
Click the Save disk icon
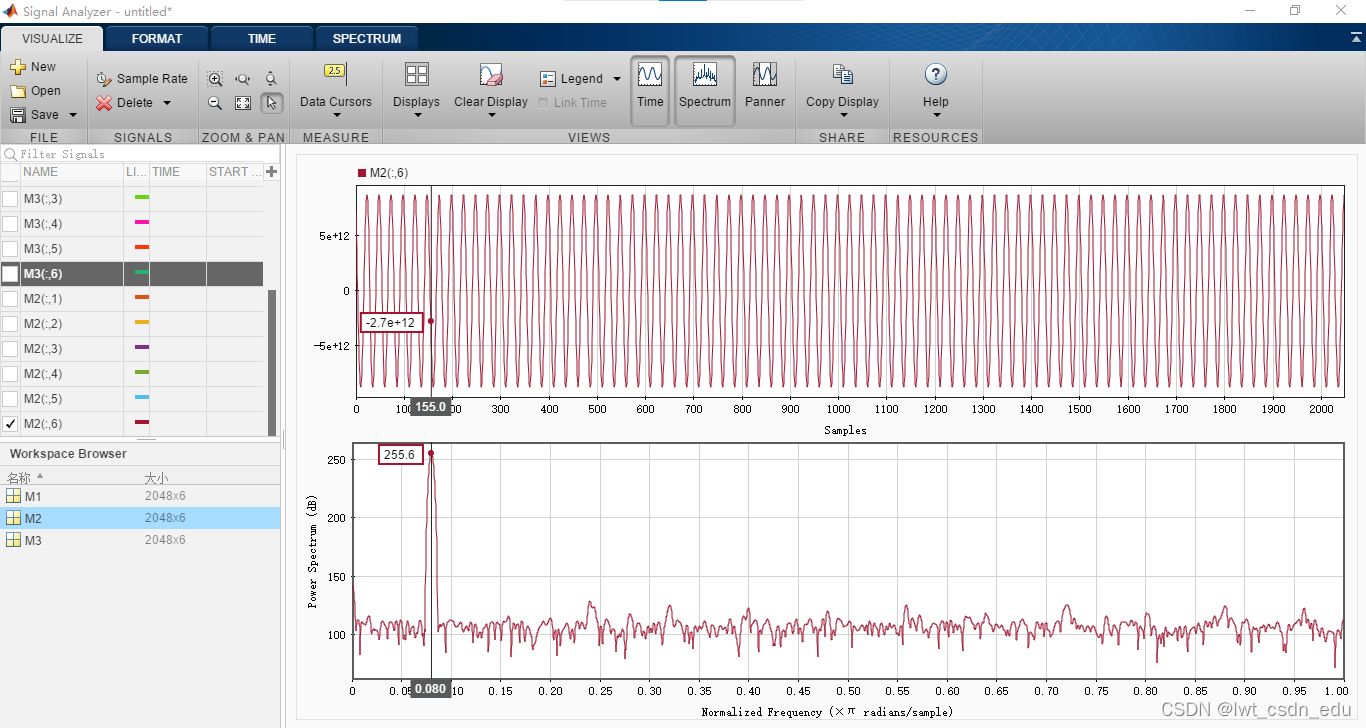tap(17, 115)
